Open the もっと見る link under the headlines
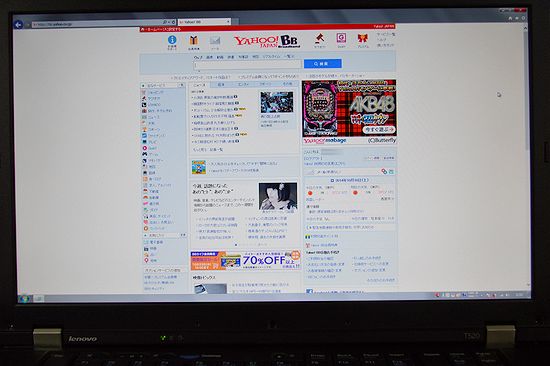 click(x=200, y=149)
